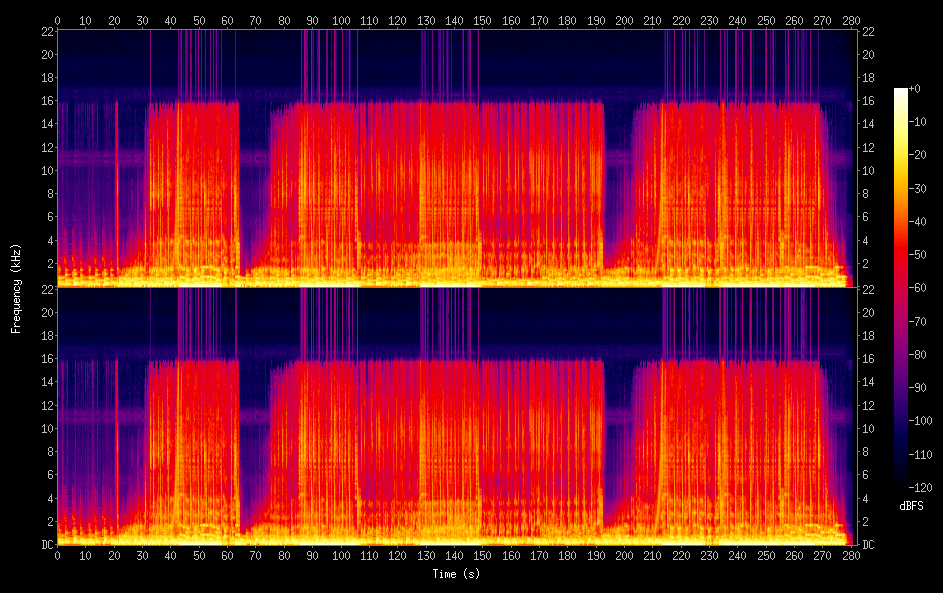Click the "Frequency (kHz)" axis title

click(x=16, y=289)
